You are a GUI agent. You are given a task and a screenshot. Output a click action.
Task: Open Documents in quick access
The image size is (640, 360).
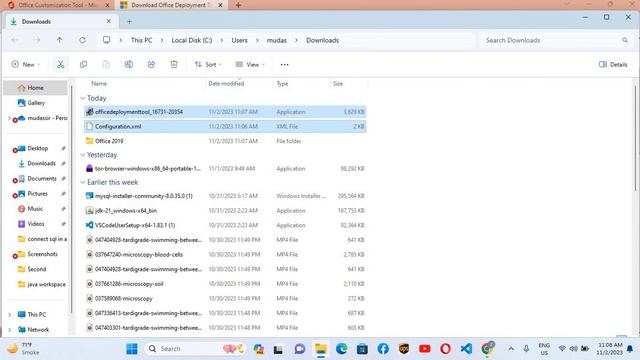click(42, 178)
